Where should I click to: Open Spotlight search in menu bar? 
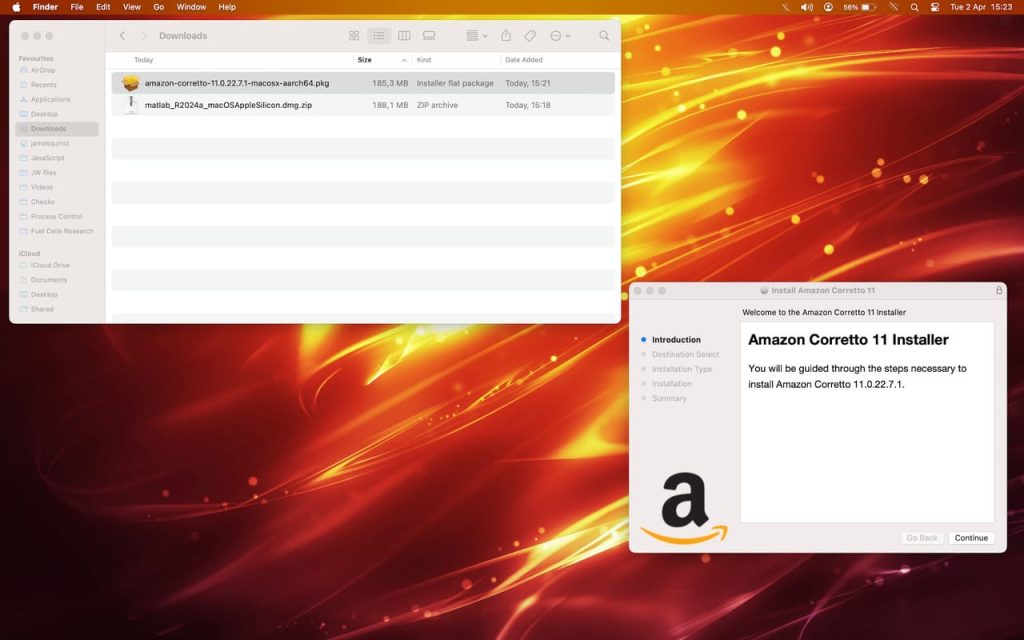click(x=914, y=7)
